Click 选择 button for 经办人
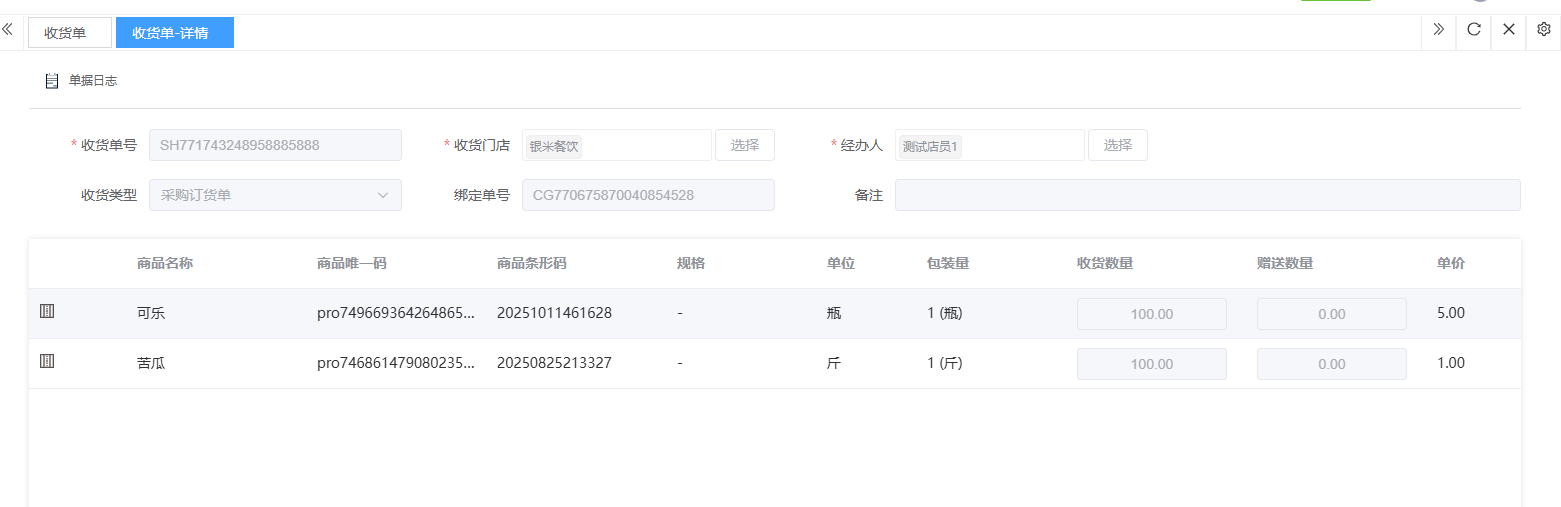 pos(1117,145)
